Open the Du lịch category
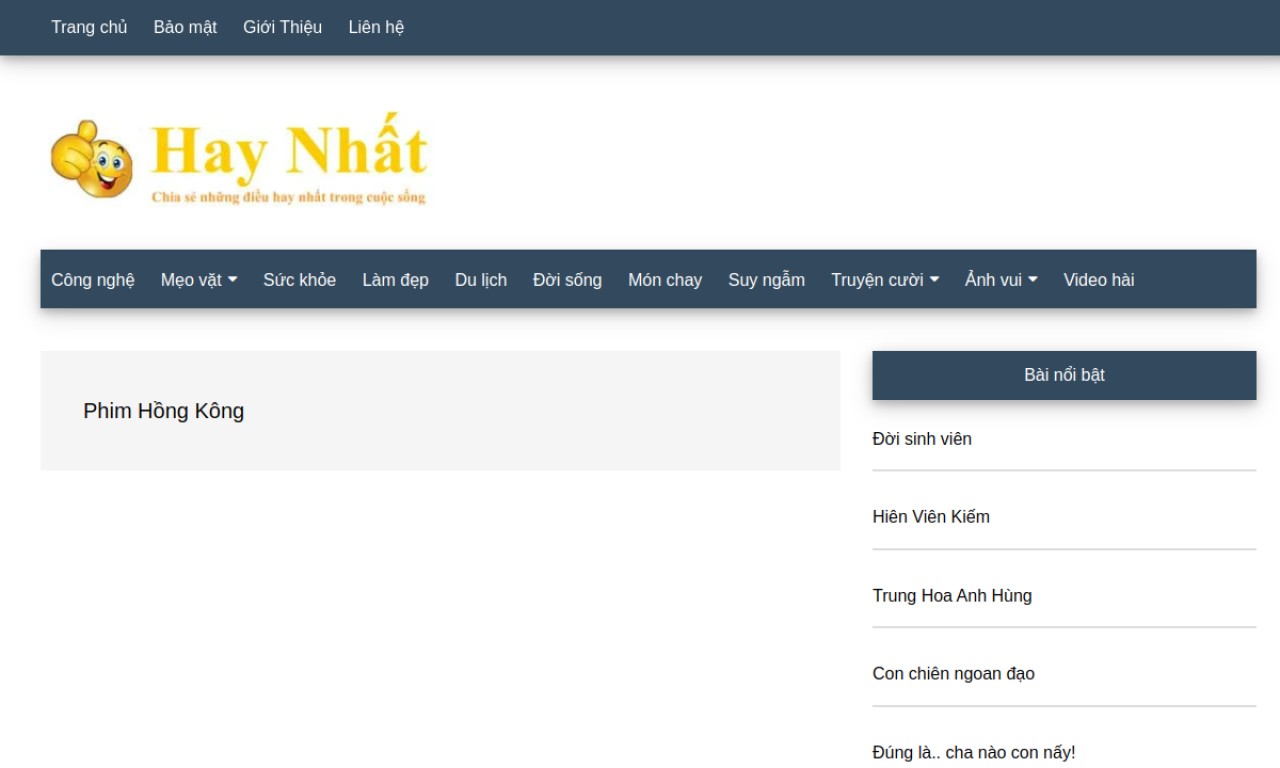The height and width of the screenshot is (768, 1280). 481,280
